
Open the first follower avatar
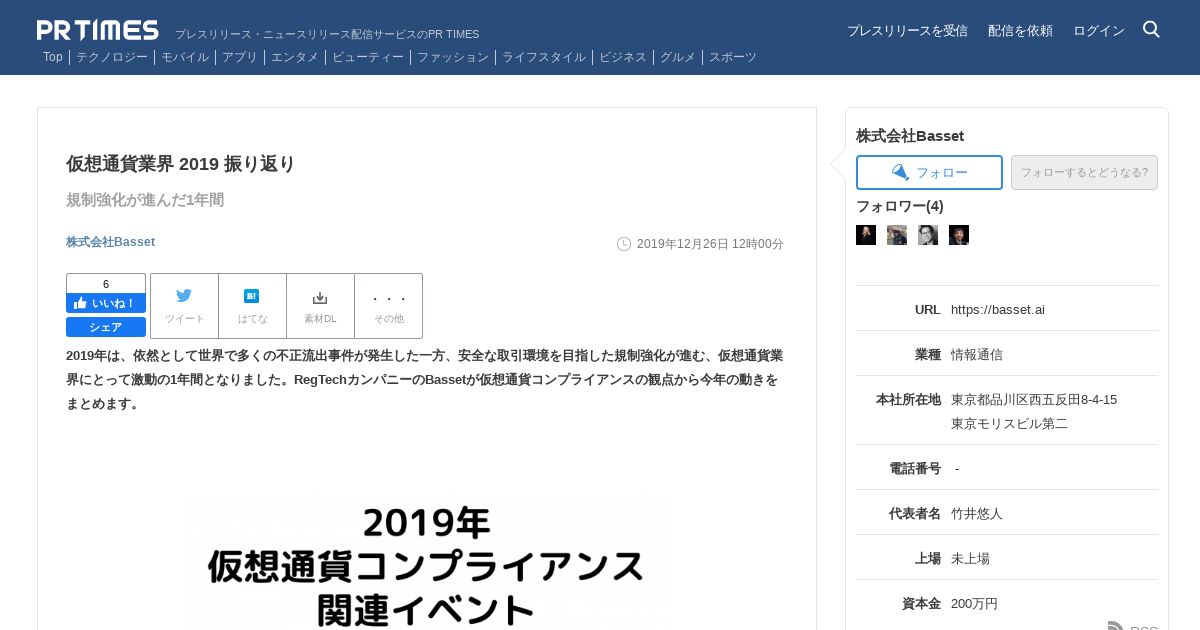[866, 235]
